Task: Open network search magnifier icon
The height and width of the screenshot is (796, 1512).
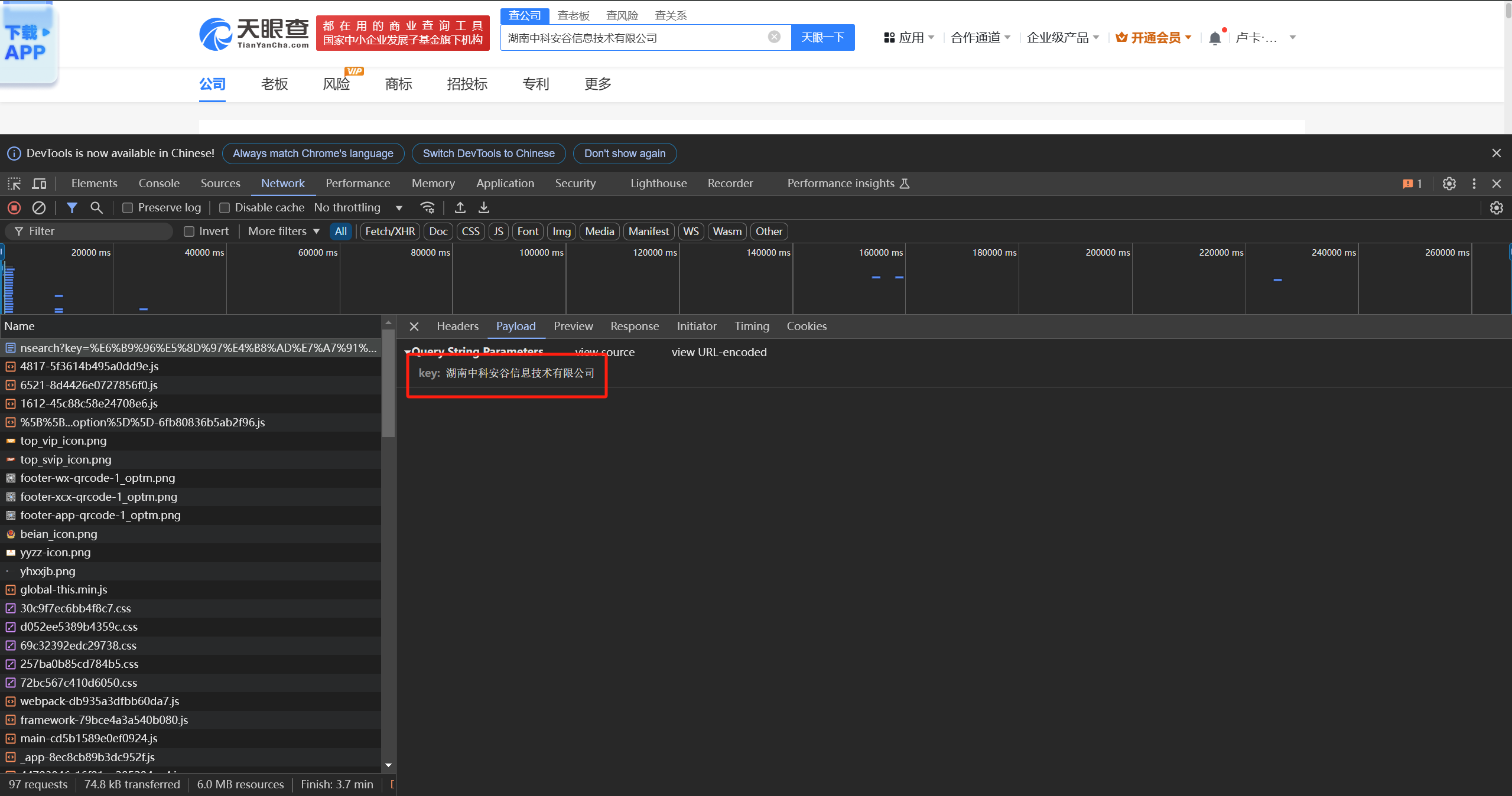Action: click(x=96, y=208)
